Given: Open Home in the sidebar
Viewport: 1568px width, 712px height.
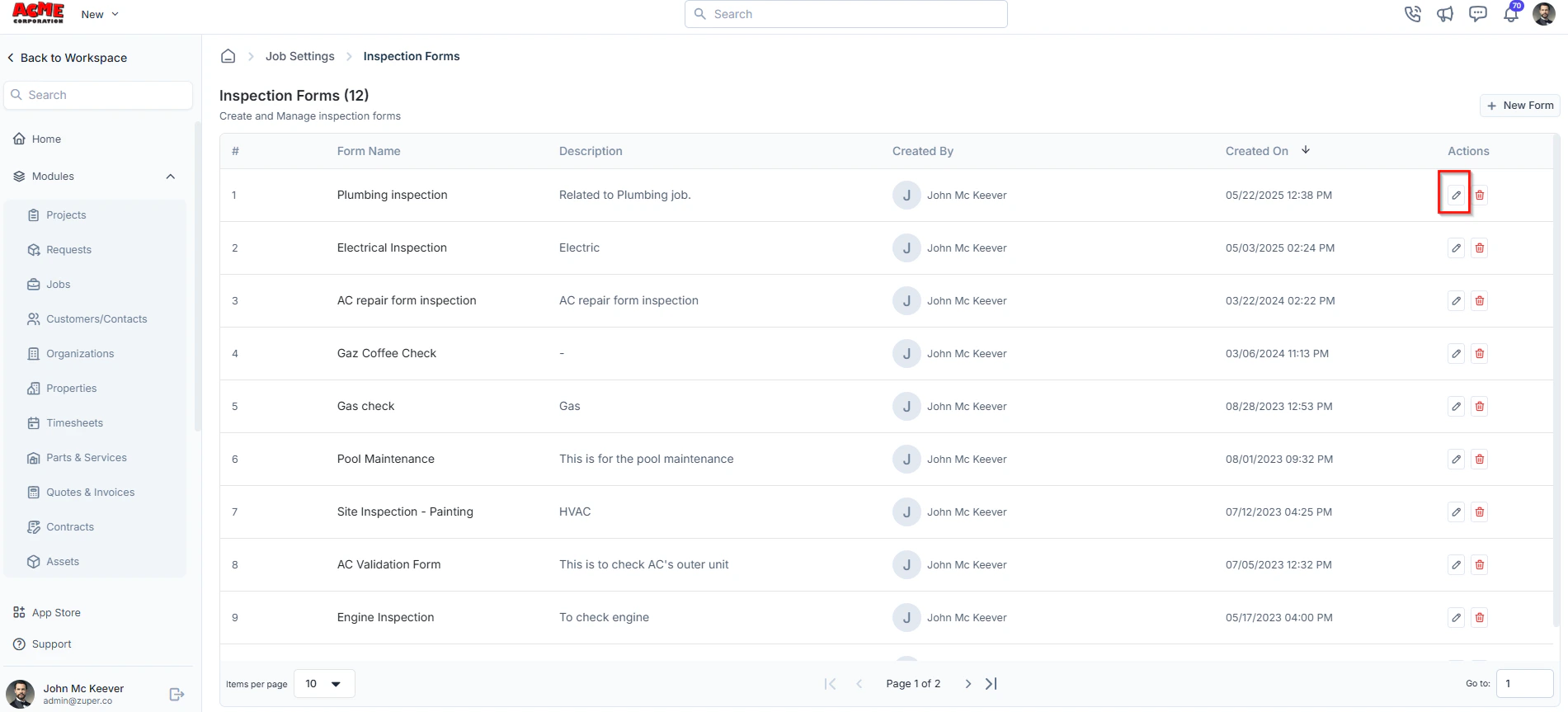Looking at the screenshot, I should [46, 139].
